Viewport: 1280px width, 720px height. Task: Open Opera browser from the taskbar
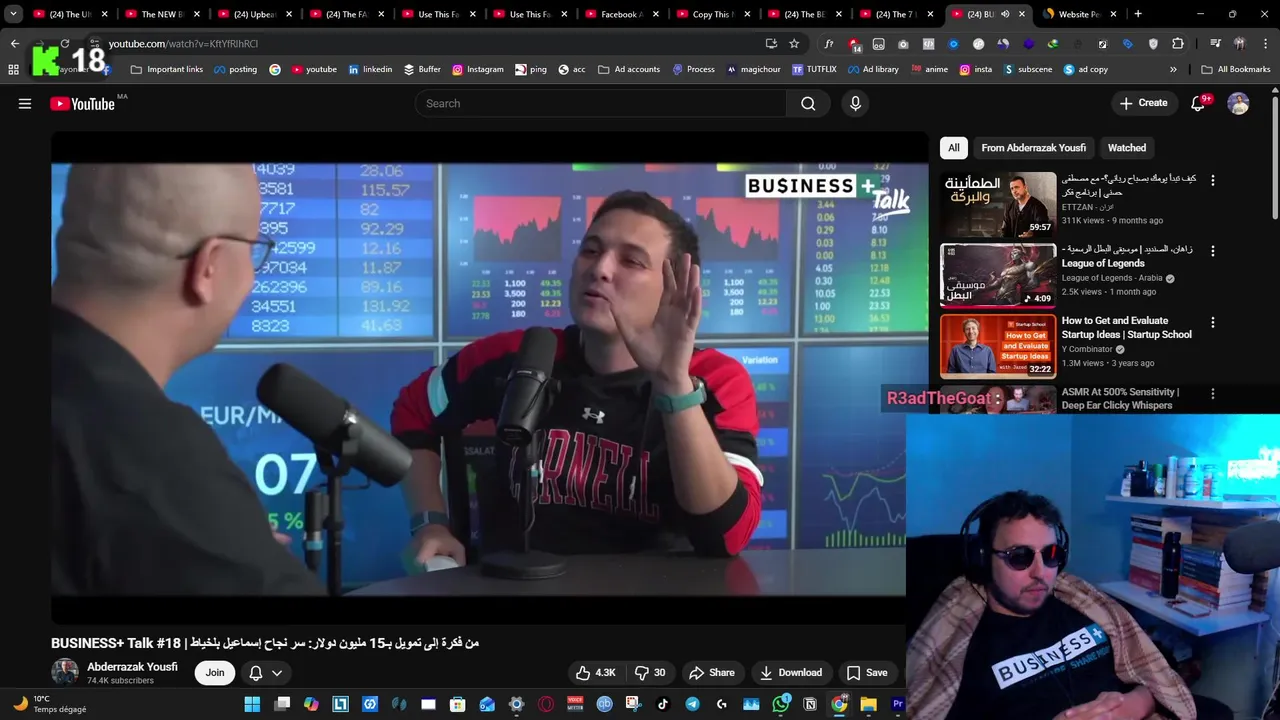546,704
